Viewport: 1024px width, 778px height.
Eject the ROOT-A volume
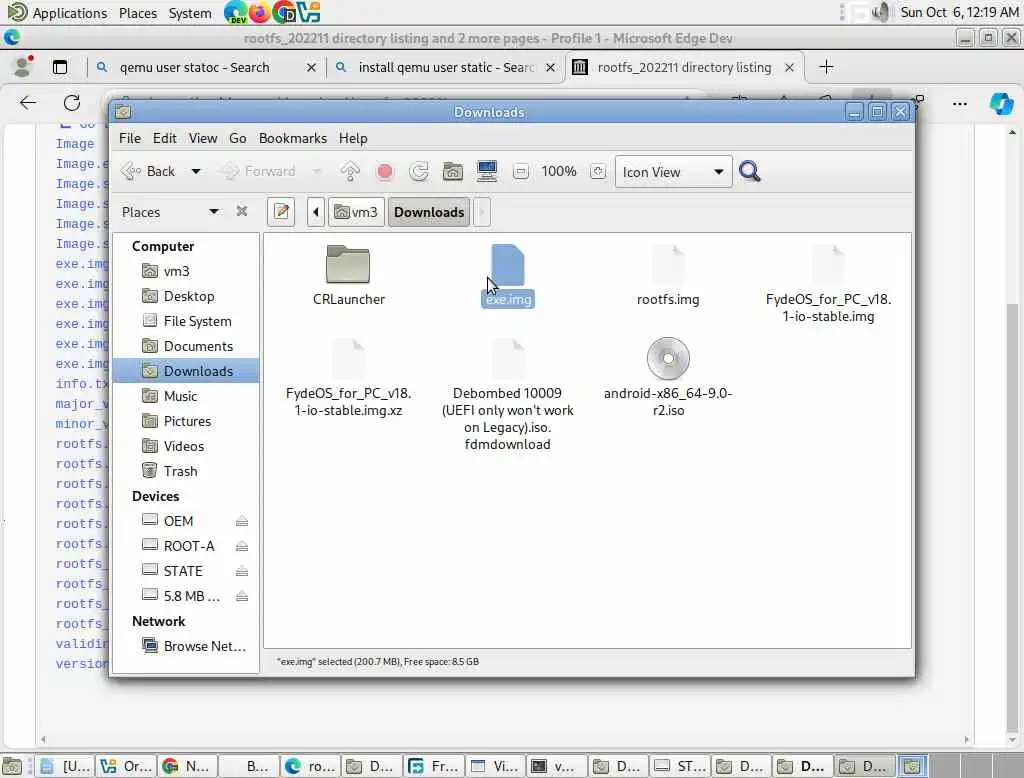pyautogui.click(x=242, y=546)
